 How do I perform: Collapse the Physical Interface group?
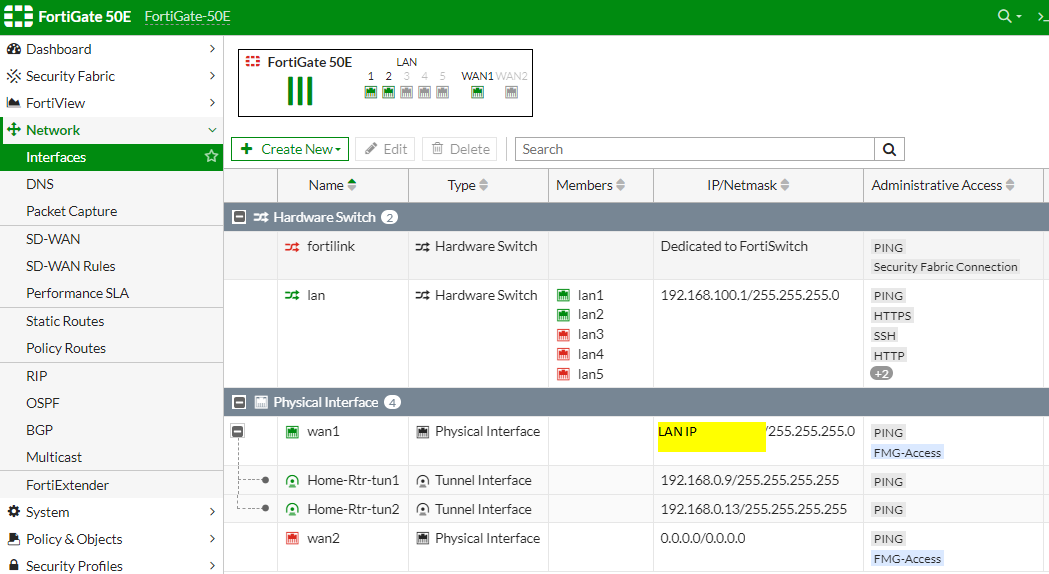coord(239,402)
